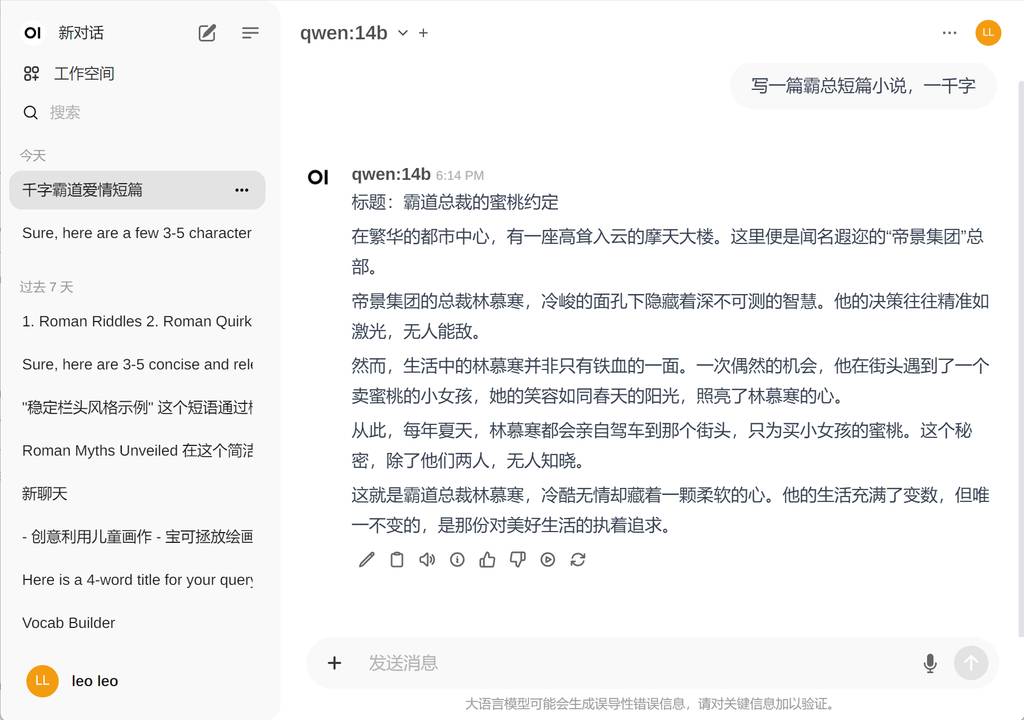This screenshot has height=720, width=1024.
Task: Open the user avatar menu at top right
Action: [988, 33]
